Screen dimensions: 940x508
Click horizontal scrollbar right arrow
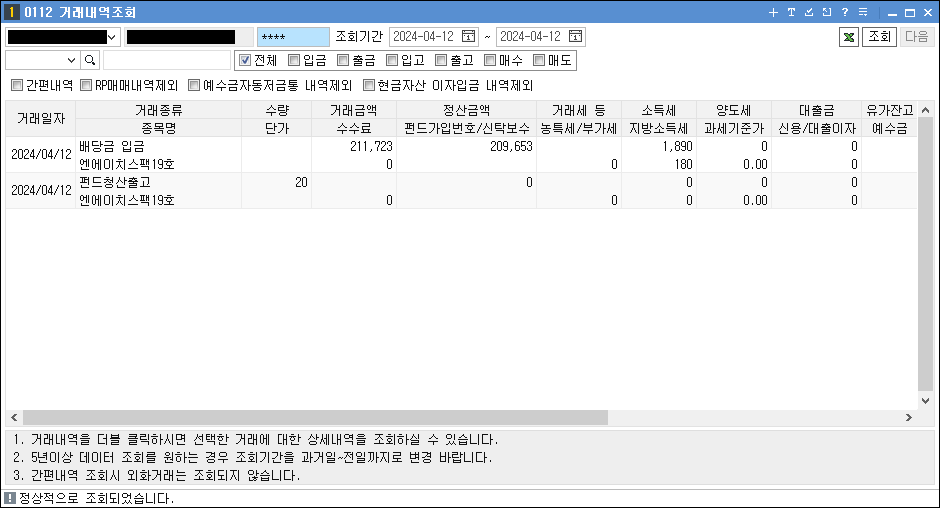(909, 417)
